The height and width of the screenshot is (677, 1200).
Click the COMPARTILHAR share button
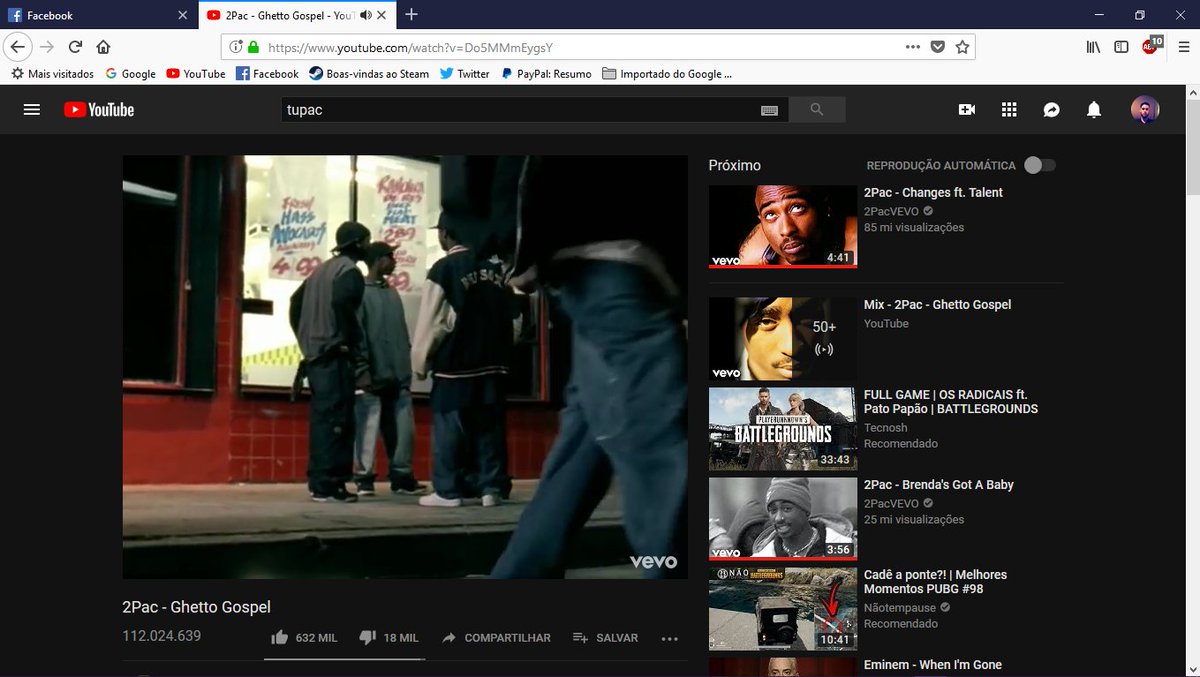click(497, 638)
